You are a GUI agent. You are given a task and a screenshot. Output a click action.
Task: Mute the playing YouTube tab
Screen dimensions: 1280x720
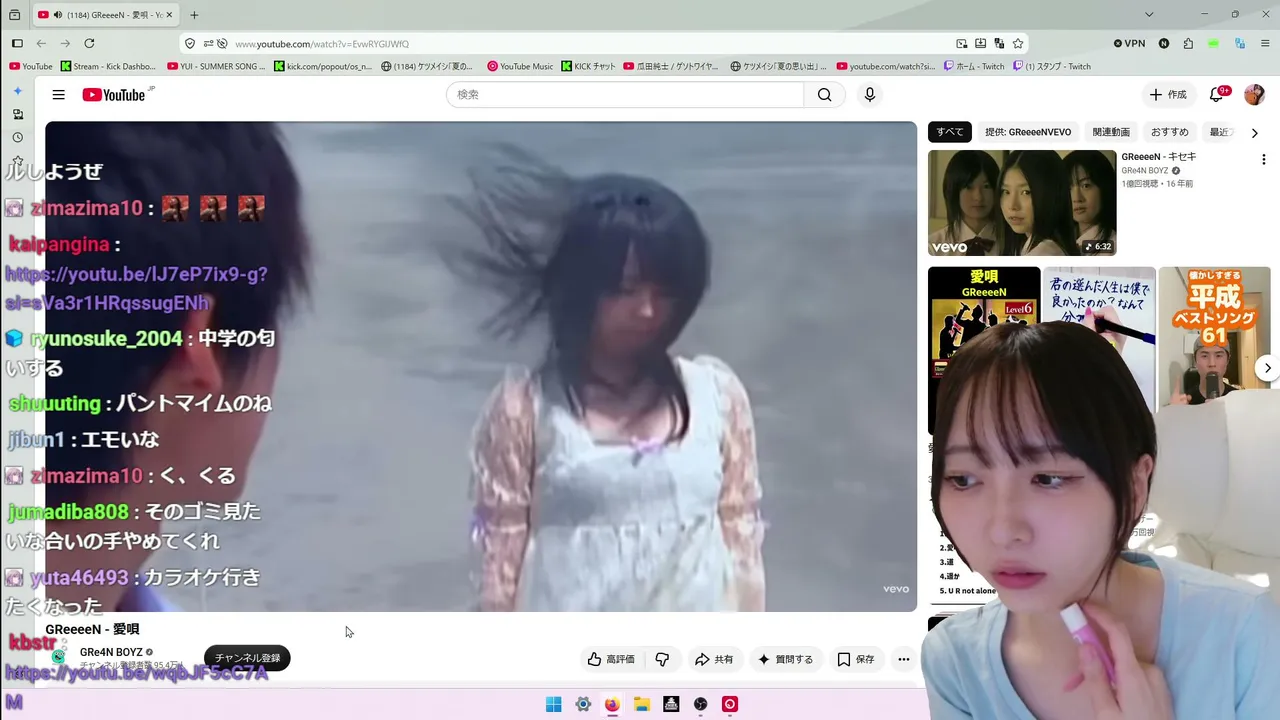tap(57, 15)
